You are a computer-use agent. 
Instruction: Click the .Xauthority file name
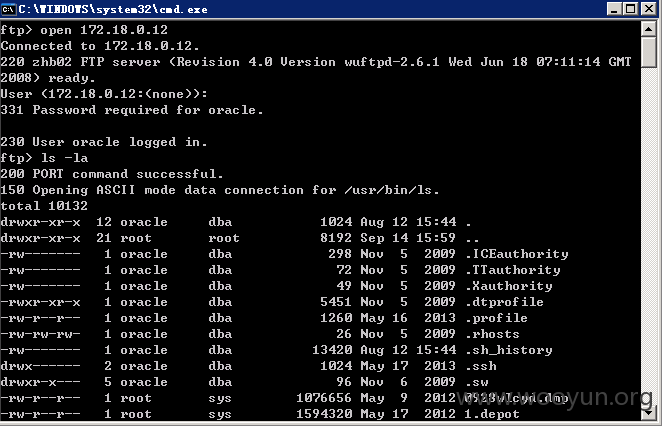509,286
